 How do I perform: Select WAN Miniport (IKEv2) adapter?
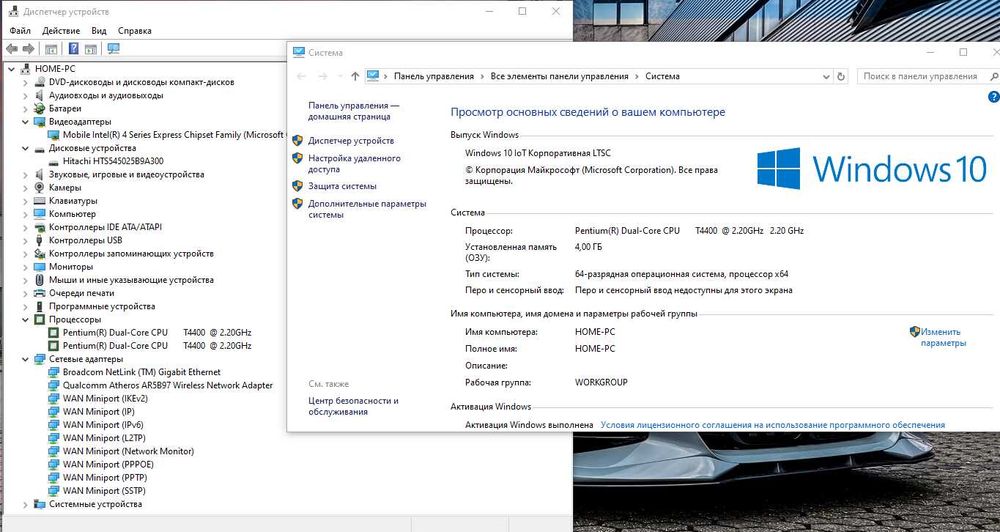(105, 398)
